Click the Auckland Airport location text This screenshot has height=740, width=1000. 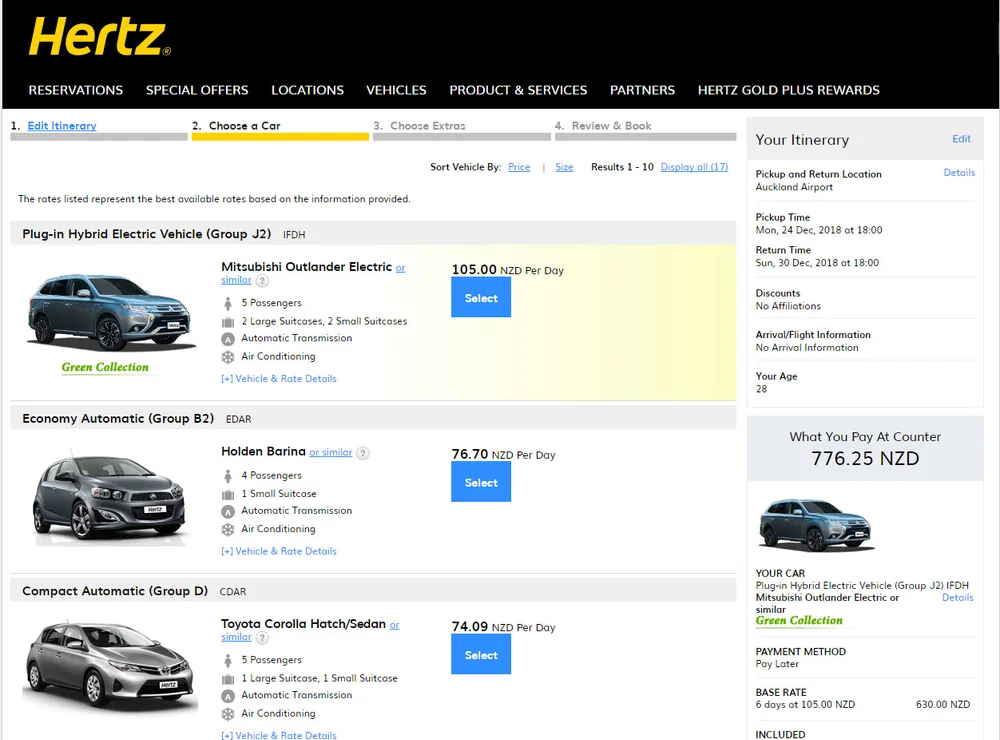tap(794, 188)
